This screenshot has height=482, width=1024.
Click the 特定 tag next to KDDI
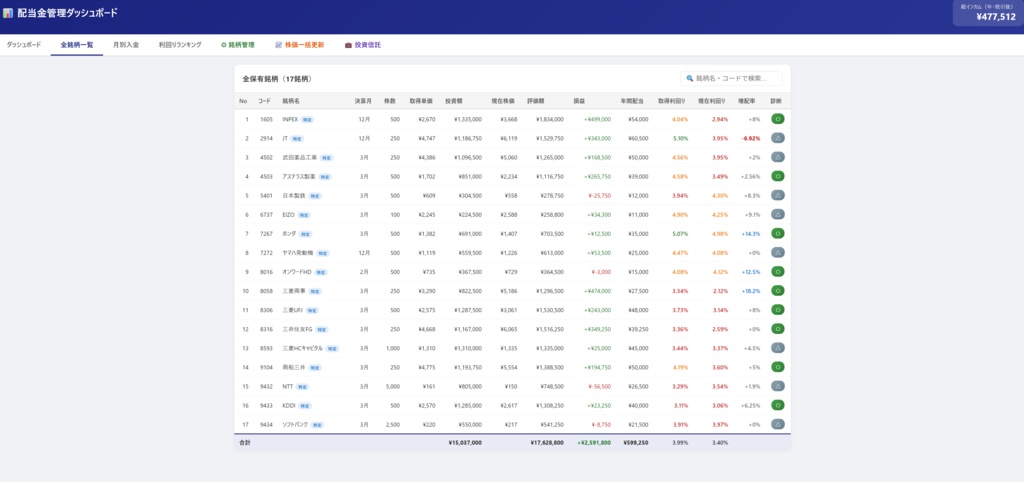[x=304, y=406]
